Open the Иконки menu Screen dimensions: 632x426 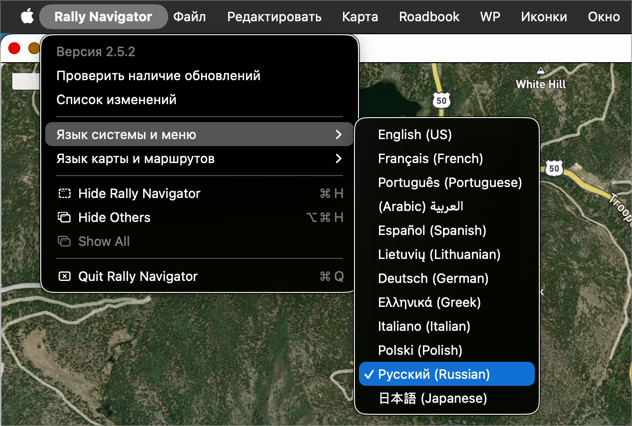click(544, 17)
